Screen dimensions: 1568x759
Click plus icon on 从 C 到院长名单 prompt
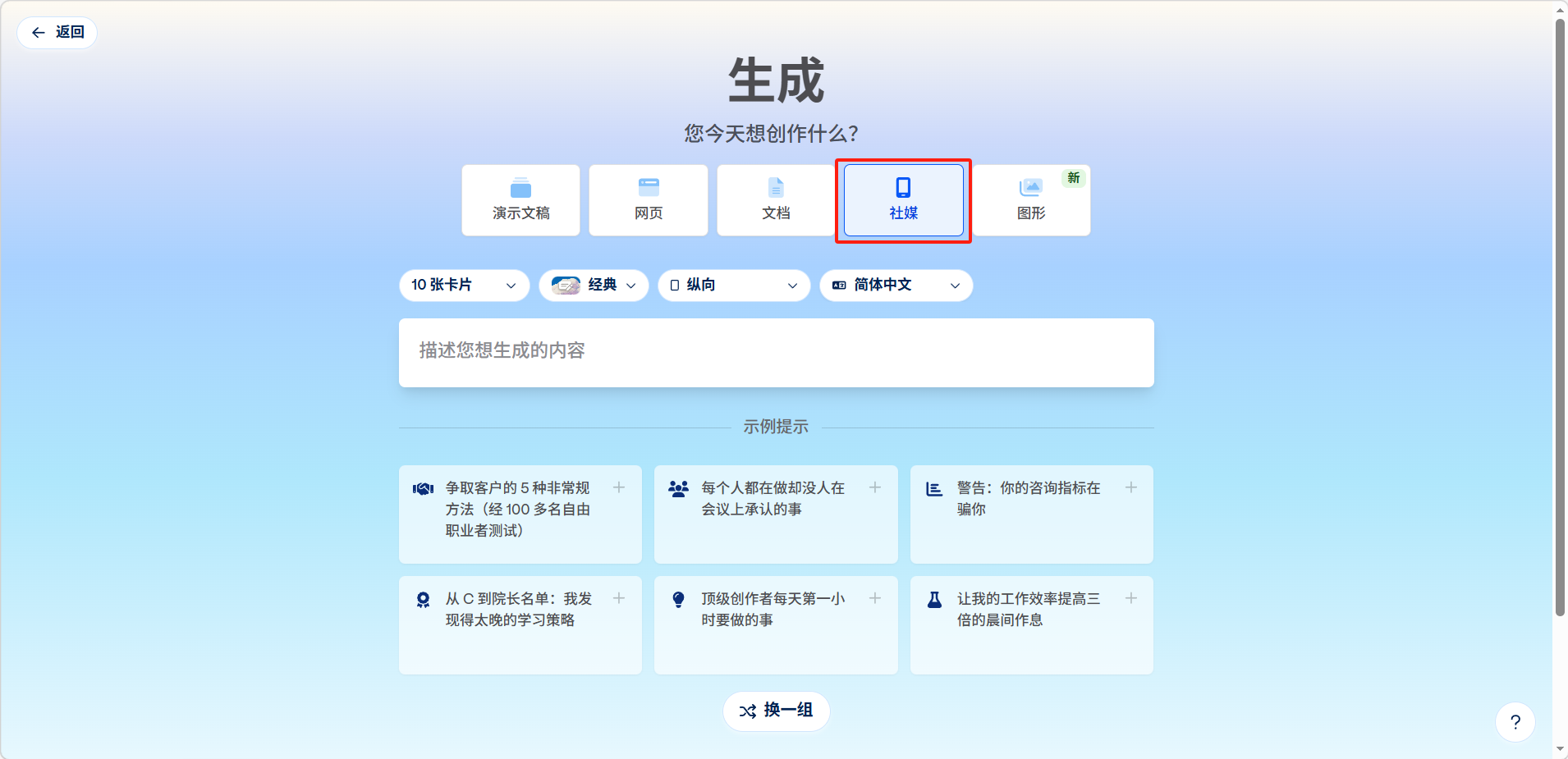[619, 598]
